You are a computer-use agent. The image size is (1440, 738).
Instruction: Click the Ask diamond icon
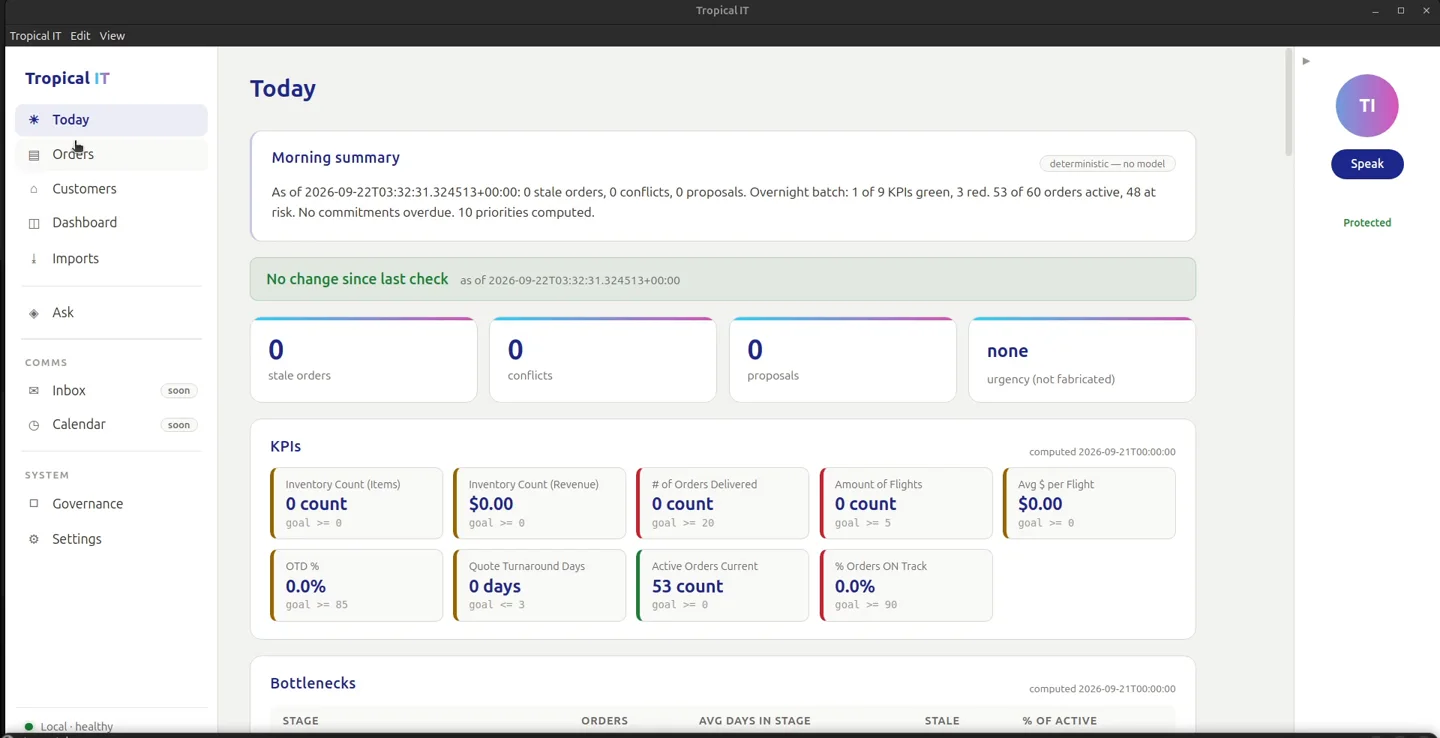34,313
